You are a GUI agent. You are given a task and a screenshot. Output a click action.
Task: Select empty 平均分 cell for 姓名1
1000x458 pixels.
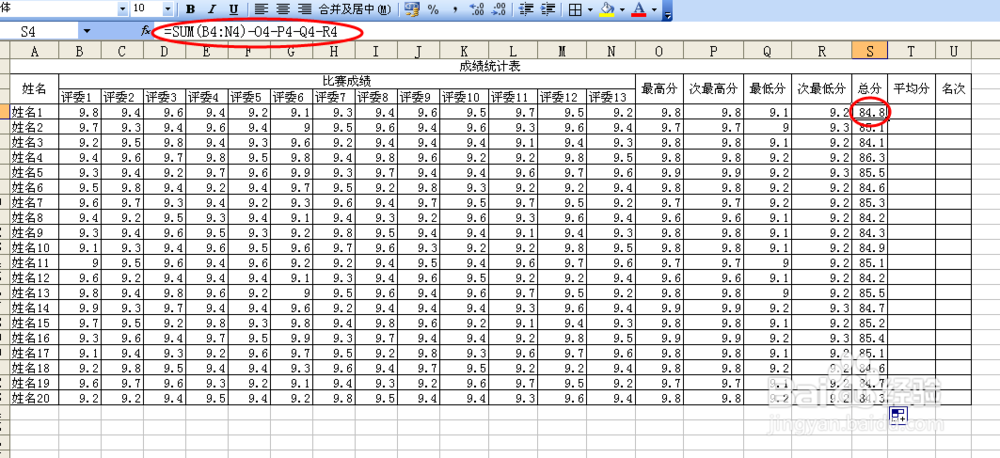click(911, 112)
